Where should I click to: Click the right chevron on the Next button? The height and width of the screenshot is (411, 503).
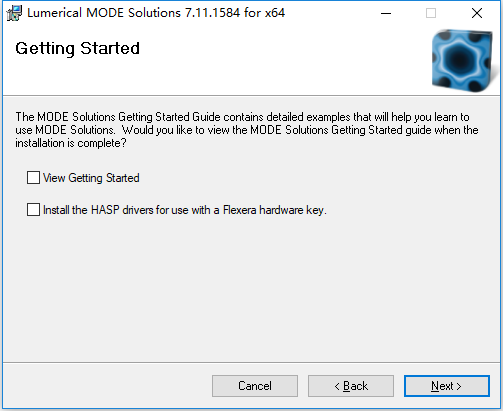click(x=459, y=386)
